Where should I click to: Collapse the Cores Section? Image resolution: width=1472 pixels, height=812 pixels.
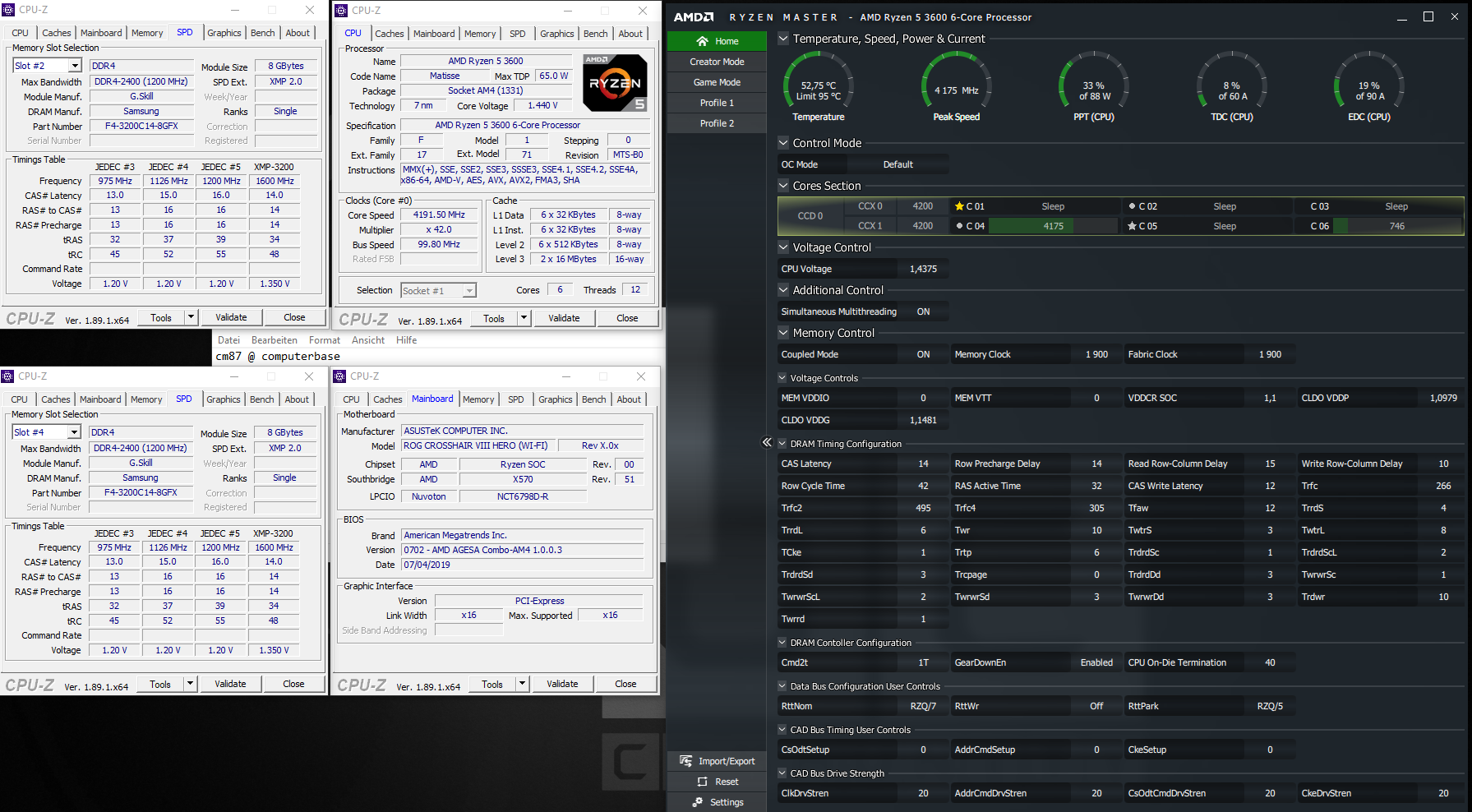(783, 186)
